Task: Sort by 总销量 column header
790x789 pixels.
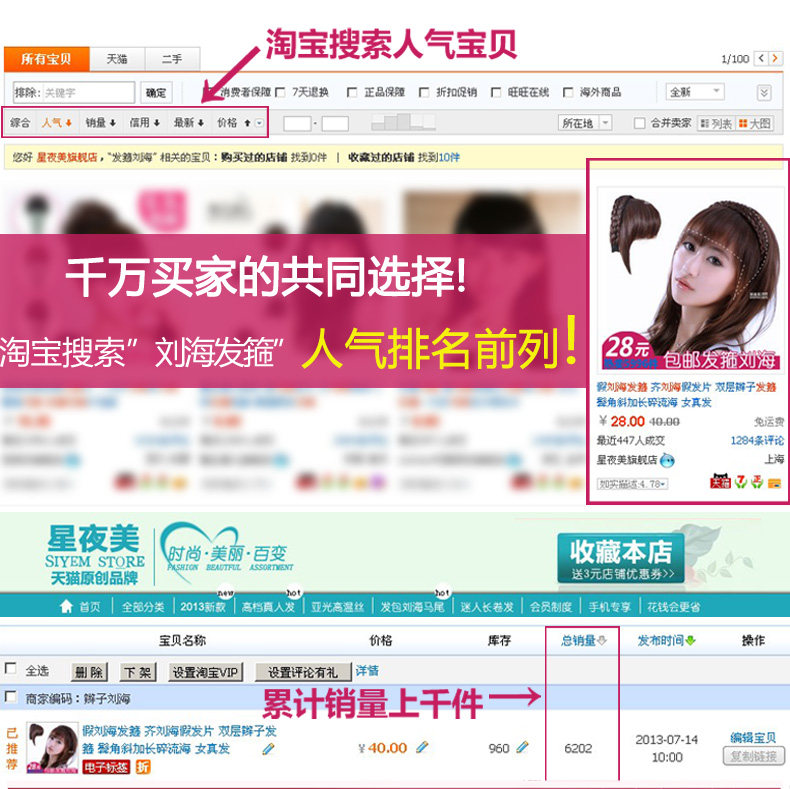Action: pyautogui.click(x=583, y=640)
